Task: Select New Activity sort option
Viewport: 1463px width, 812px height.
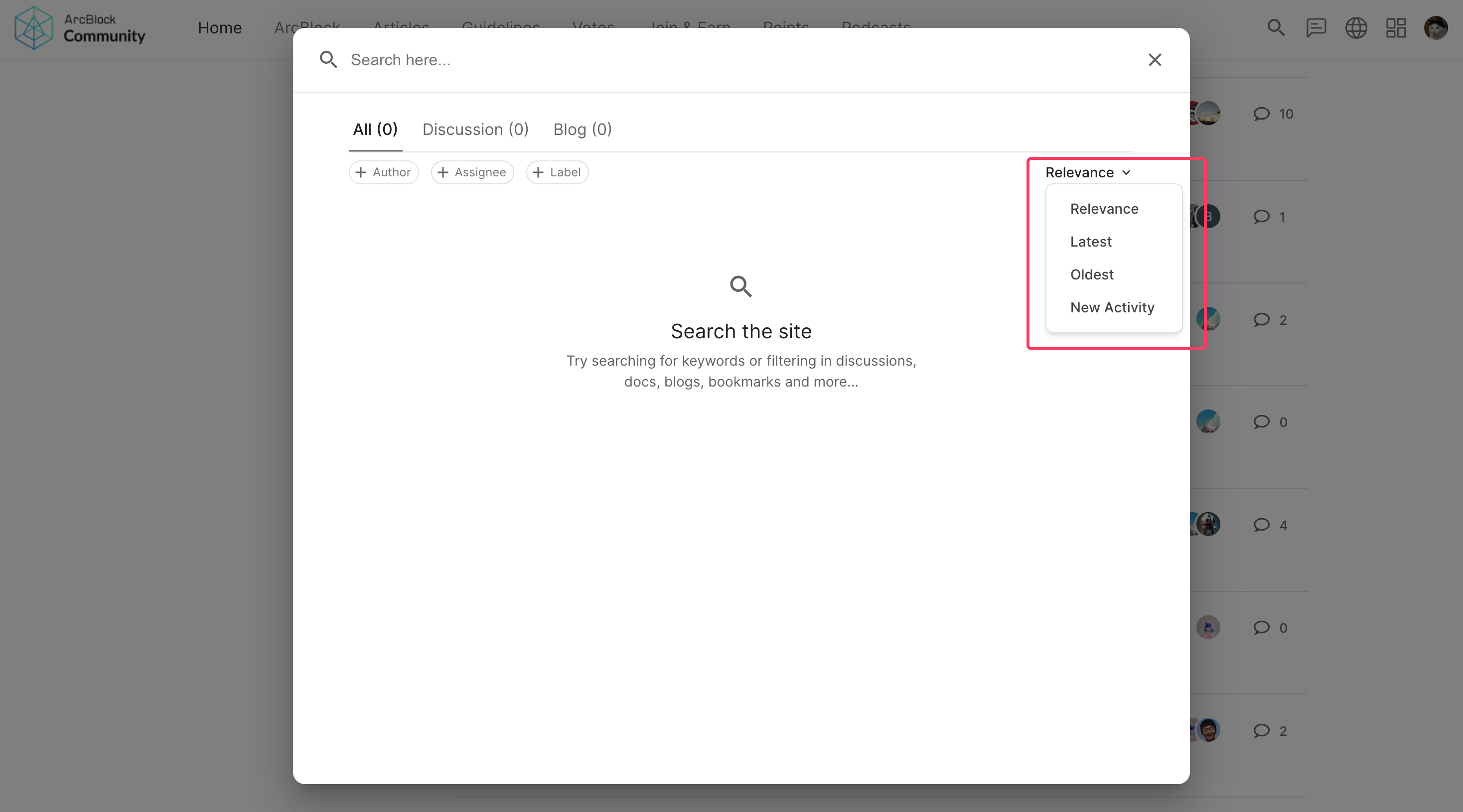Action: [x=1112, y=307]
